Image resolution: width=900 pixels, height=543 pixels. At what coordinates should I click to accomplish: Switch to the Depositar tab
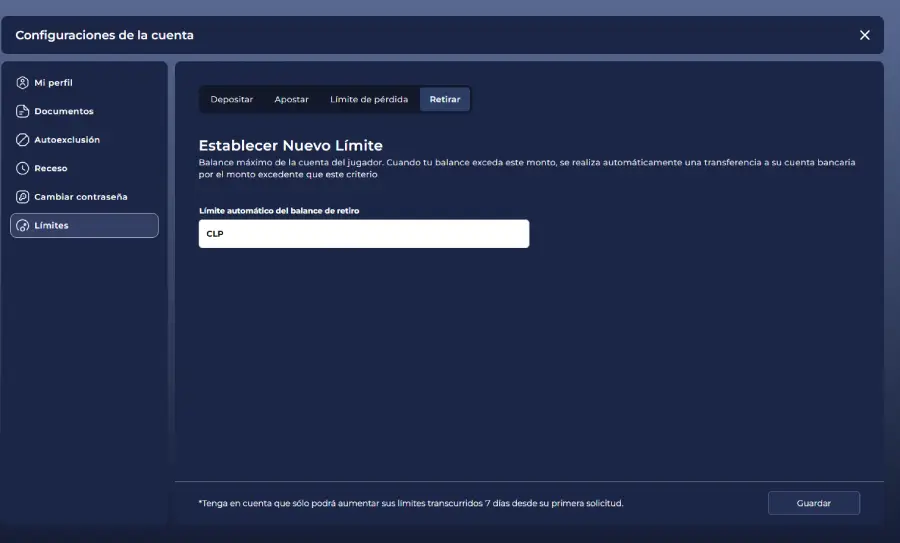pos(231,99)
